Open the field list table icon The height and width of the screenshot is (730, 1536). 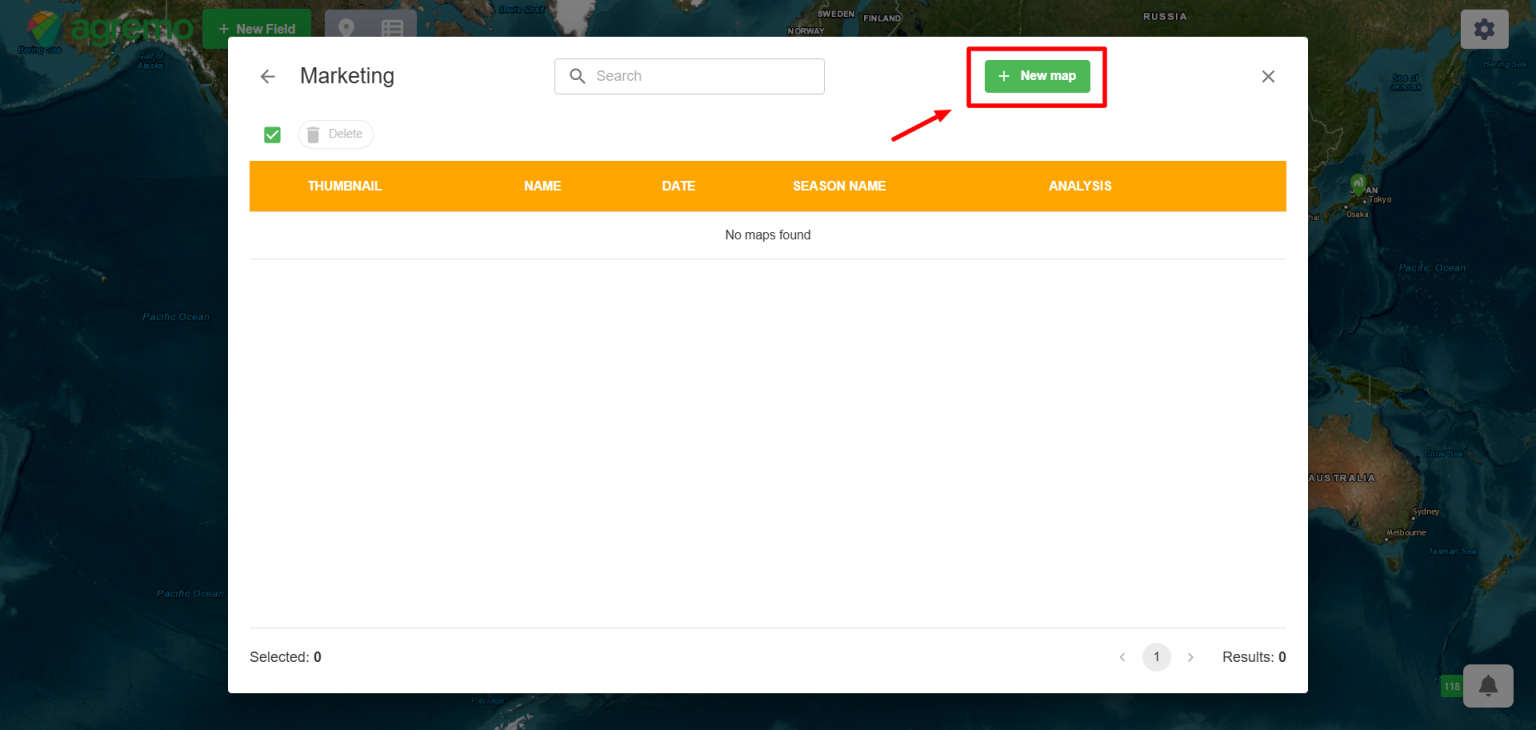[x=392, y=28]
